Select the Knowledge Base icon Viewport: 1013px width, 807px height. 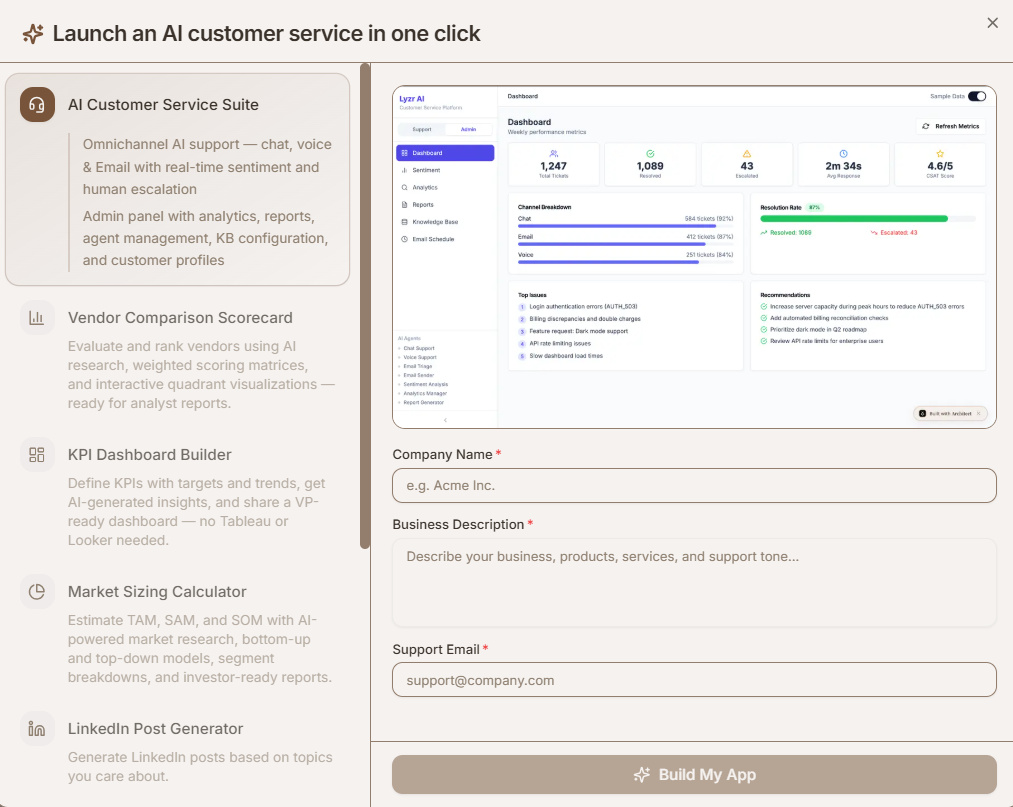click(404, 222)
